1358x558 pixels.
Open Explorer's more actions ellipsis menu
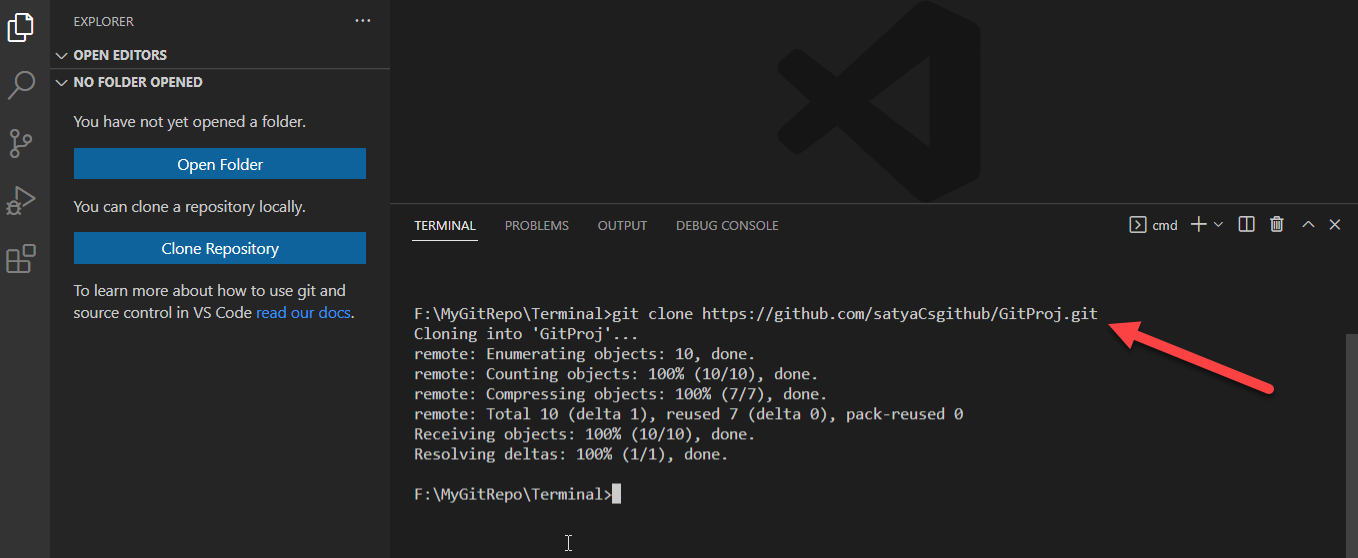pyautogui.click(x=362, y=21)
